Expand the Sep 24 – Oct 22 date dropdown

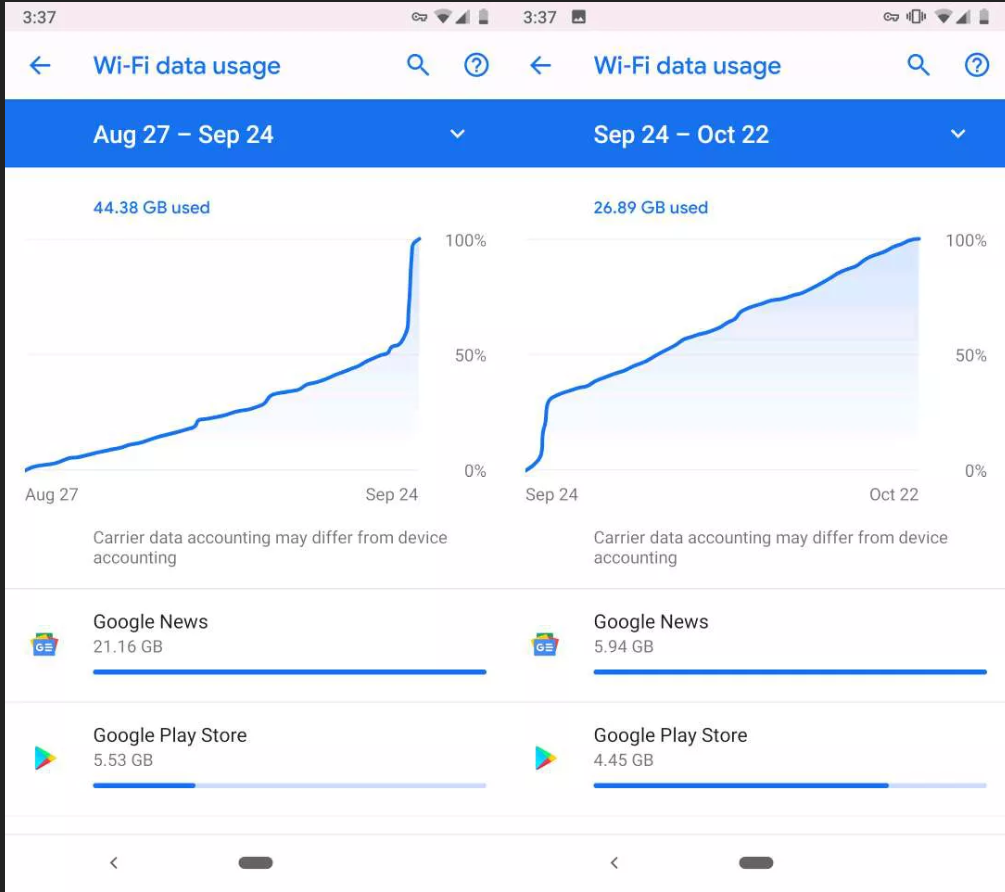(957, 134)
